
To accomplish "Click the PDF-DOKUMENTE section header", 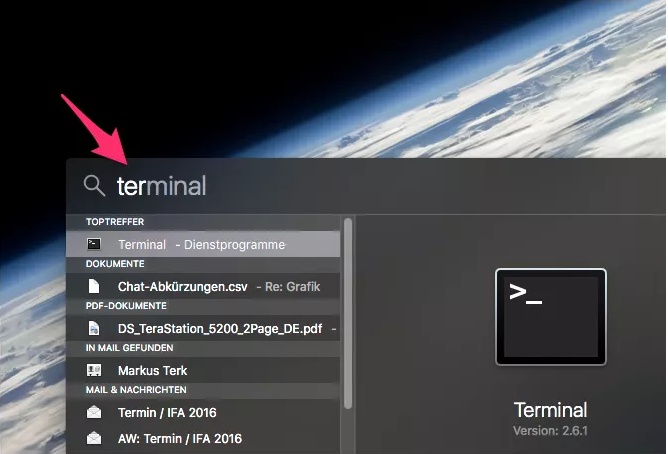I will coord(126,306).
